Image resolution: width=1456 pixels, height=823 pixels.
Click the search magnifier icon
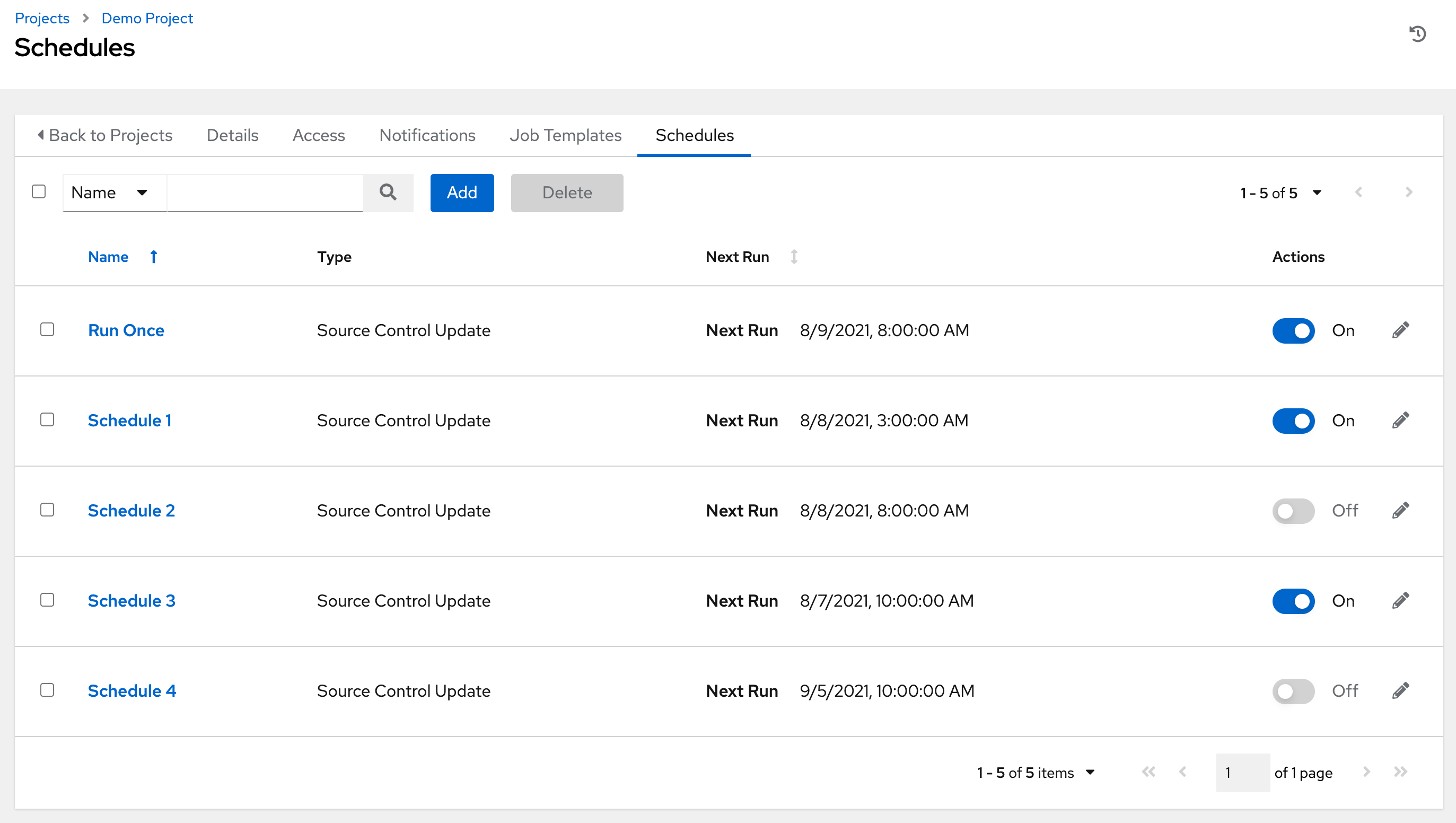click(x=388, y=192)
